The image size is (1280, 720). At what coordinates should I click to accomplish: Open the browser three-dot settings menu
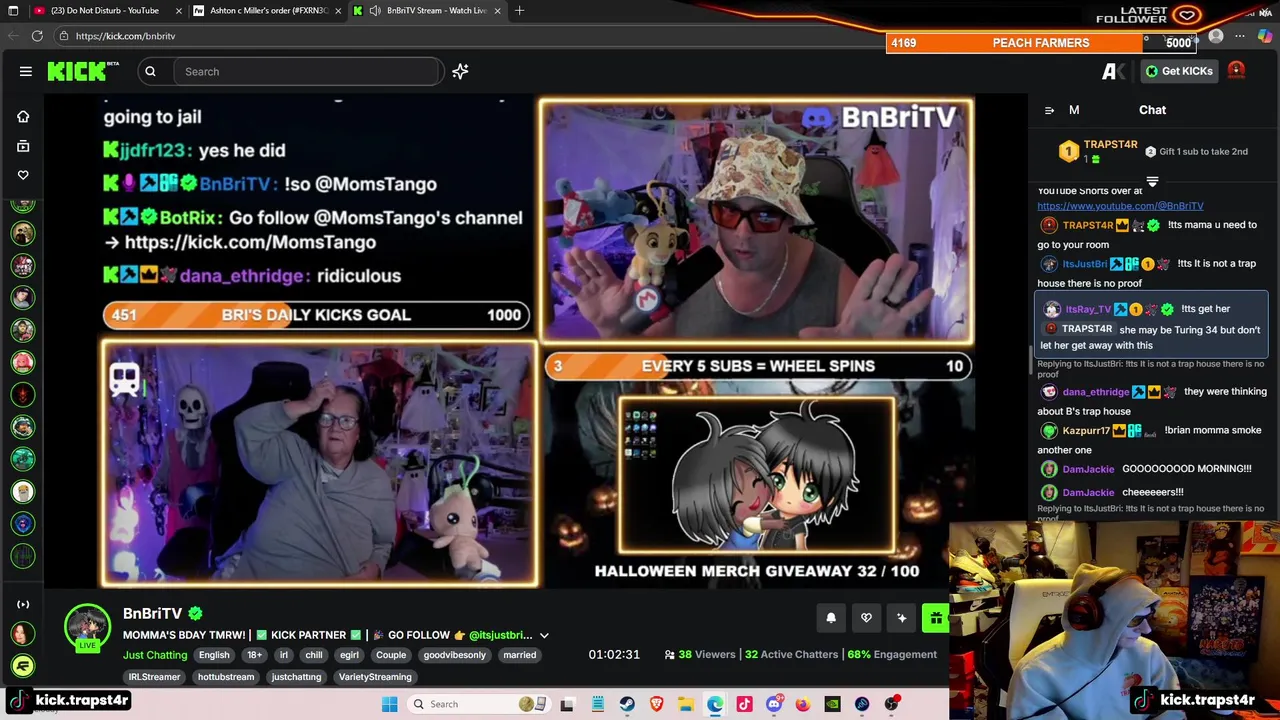1240,37
